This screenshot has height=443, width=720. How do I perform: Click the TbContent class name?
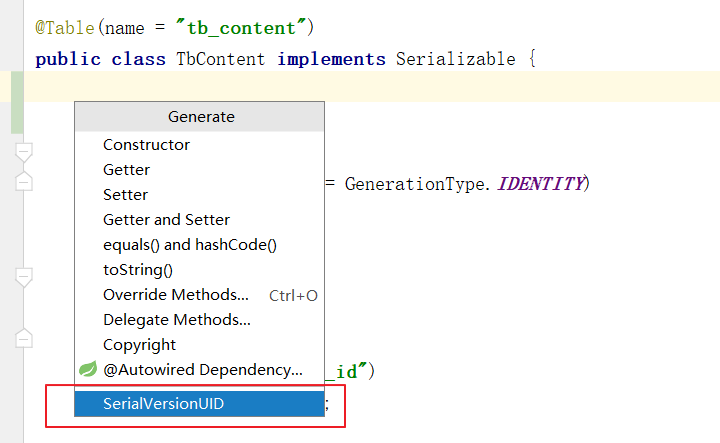pyautogui.click(x=221, y=59)
